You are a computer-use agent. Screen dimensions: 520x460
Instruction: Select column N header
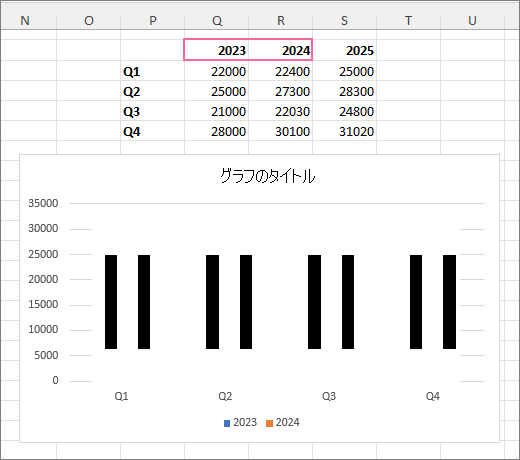point(25,21)
